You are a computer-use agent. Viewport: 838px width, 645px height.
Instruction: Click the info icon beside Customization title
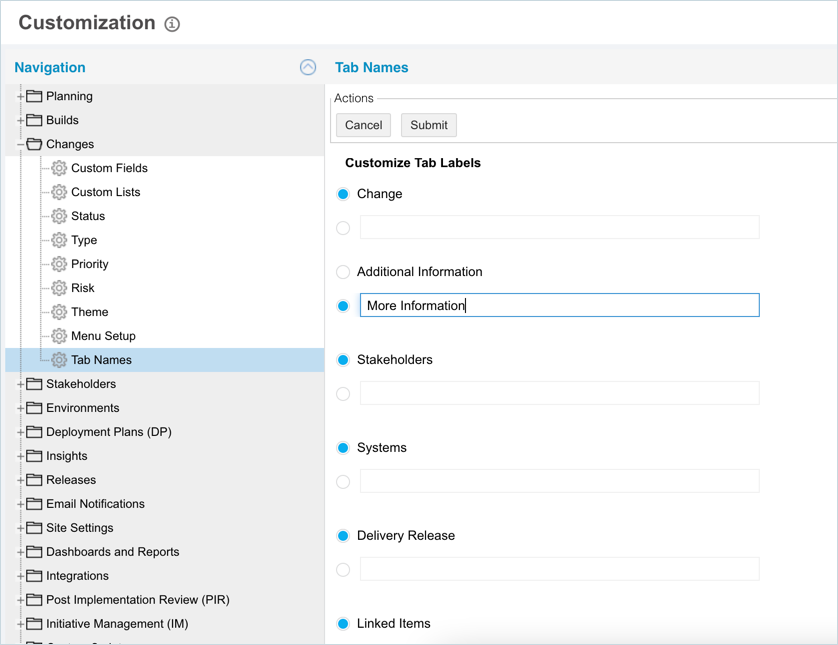pos(172,24)
